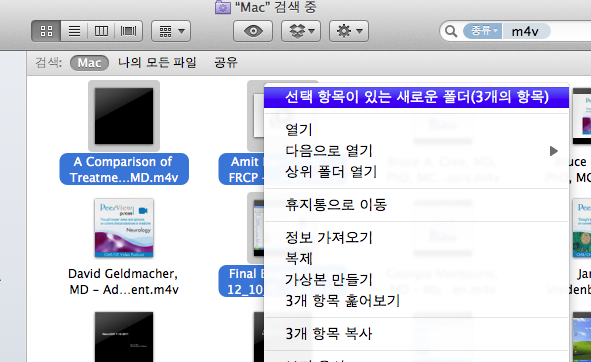
Task: Click the Finder window proxy folder icon
Action: pyautogui.click(x=223, y=7)
